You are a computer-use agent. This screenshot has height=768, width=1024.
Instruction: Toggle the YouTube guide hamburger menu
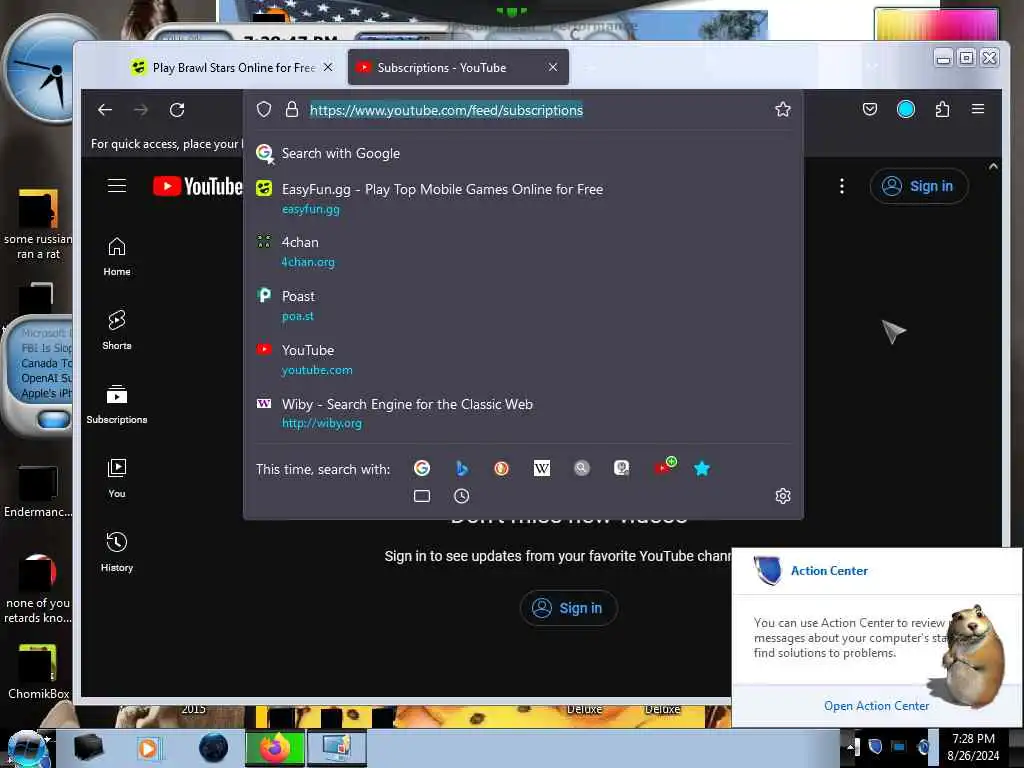[117, 185]
